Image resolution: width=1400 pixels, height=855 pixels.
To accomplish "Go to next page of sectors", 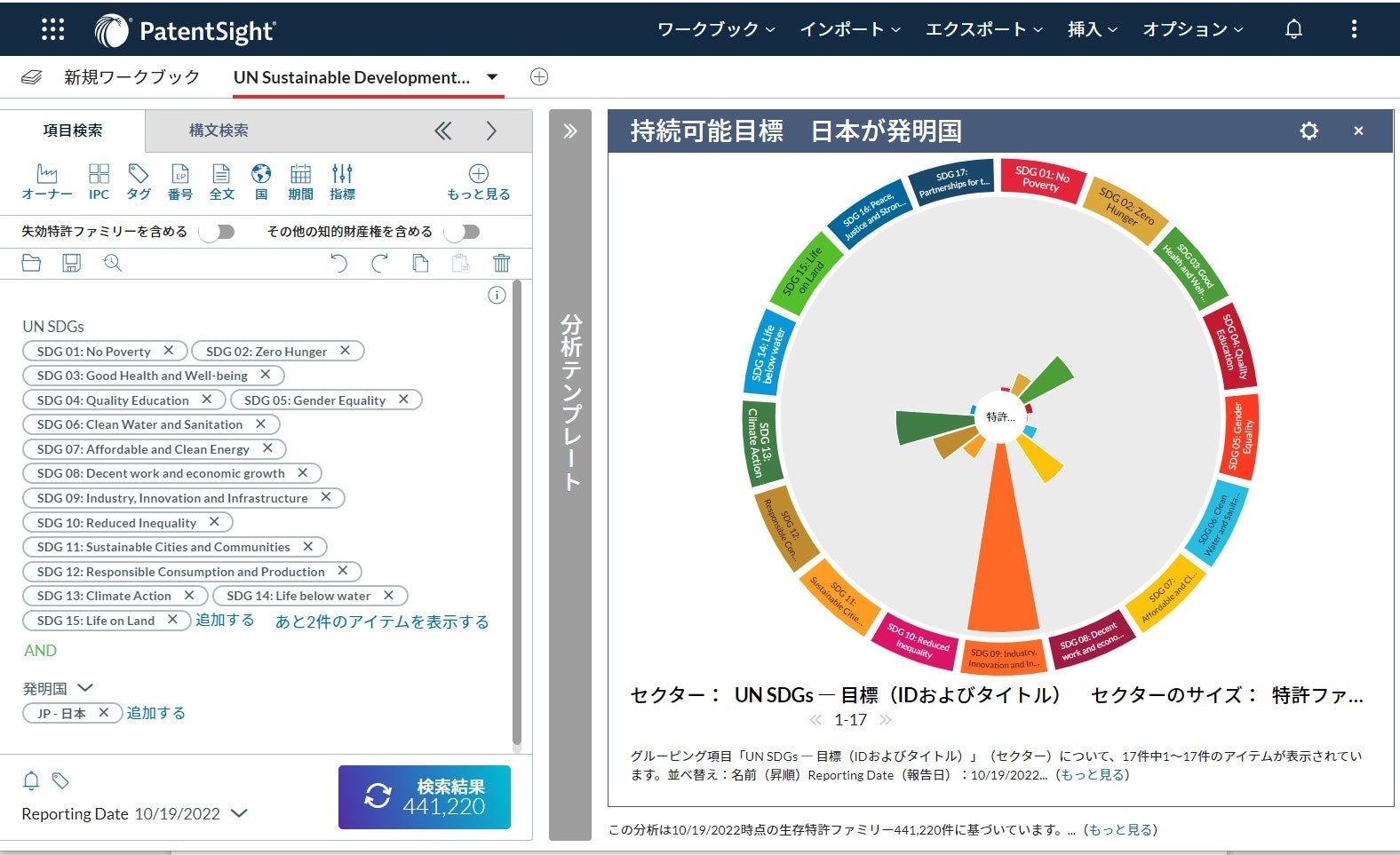I will (x=885, y=720).
